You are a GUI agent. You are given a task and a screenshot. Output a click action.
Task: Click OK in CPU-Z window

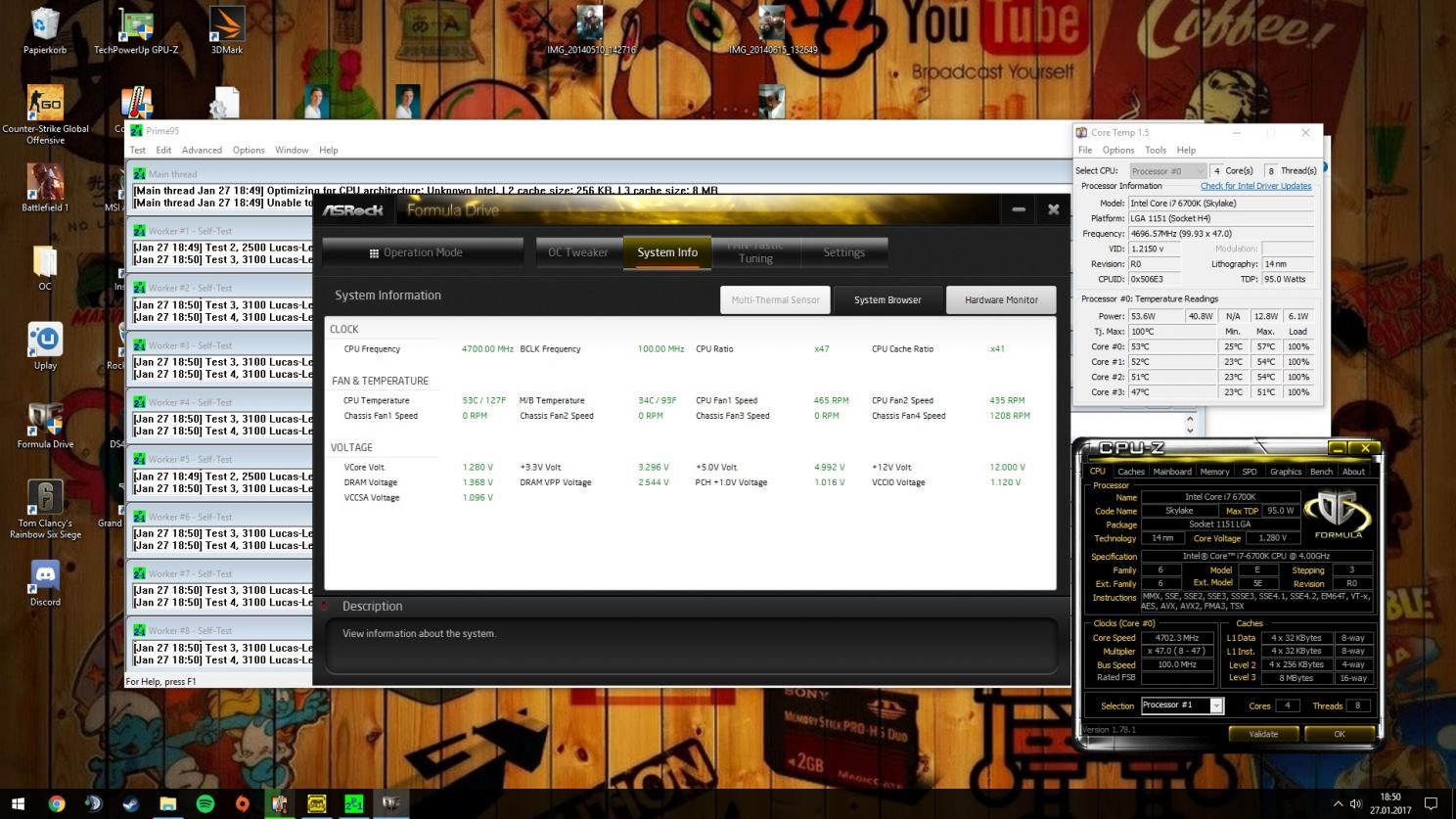[1339, 734]
